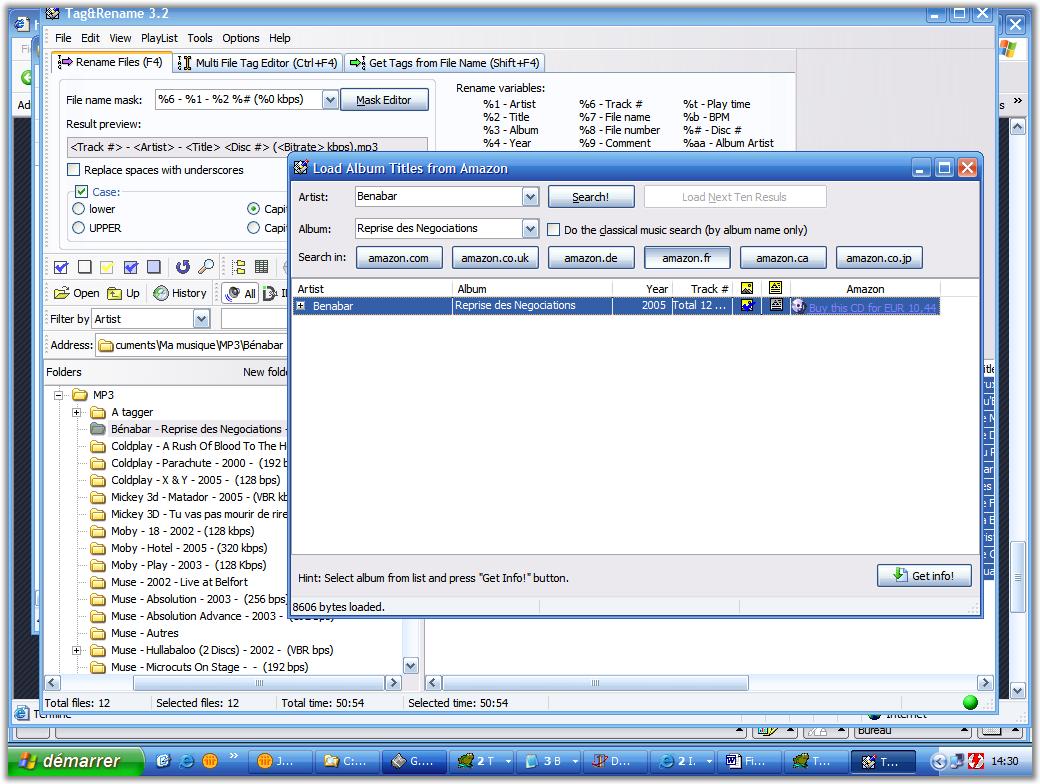Expand the A tagger folder
This screenshot has width=1040, height=784.
pos(77,412)
